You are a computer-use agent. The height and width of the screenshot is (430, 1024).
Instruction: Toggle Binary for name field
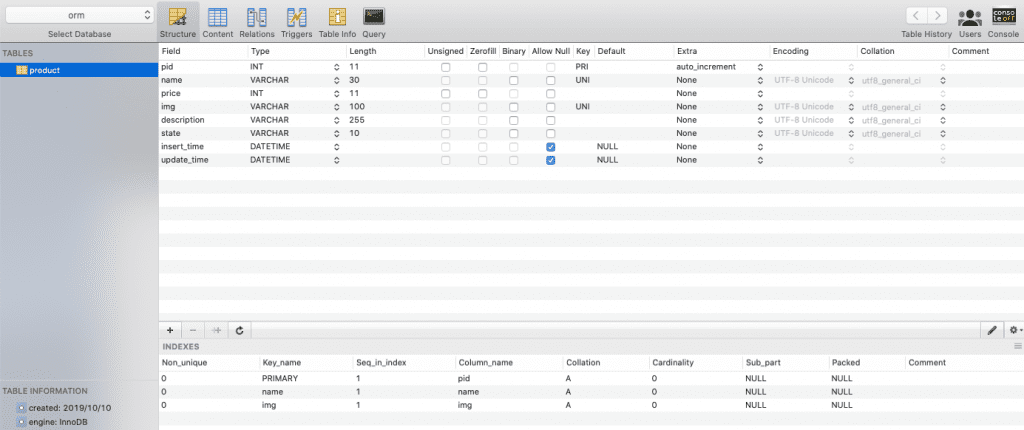(513, 80)
